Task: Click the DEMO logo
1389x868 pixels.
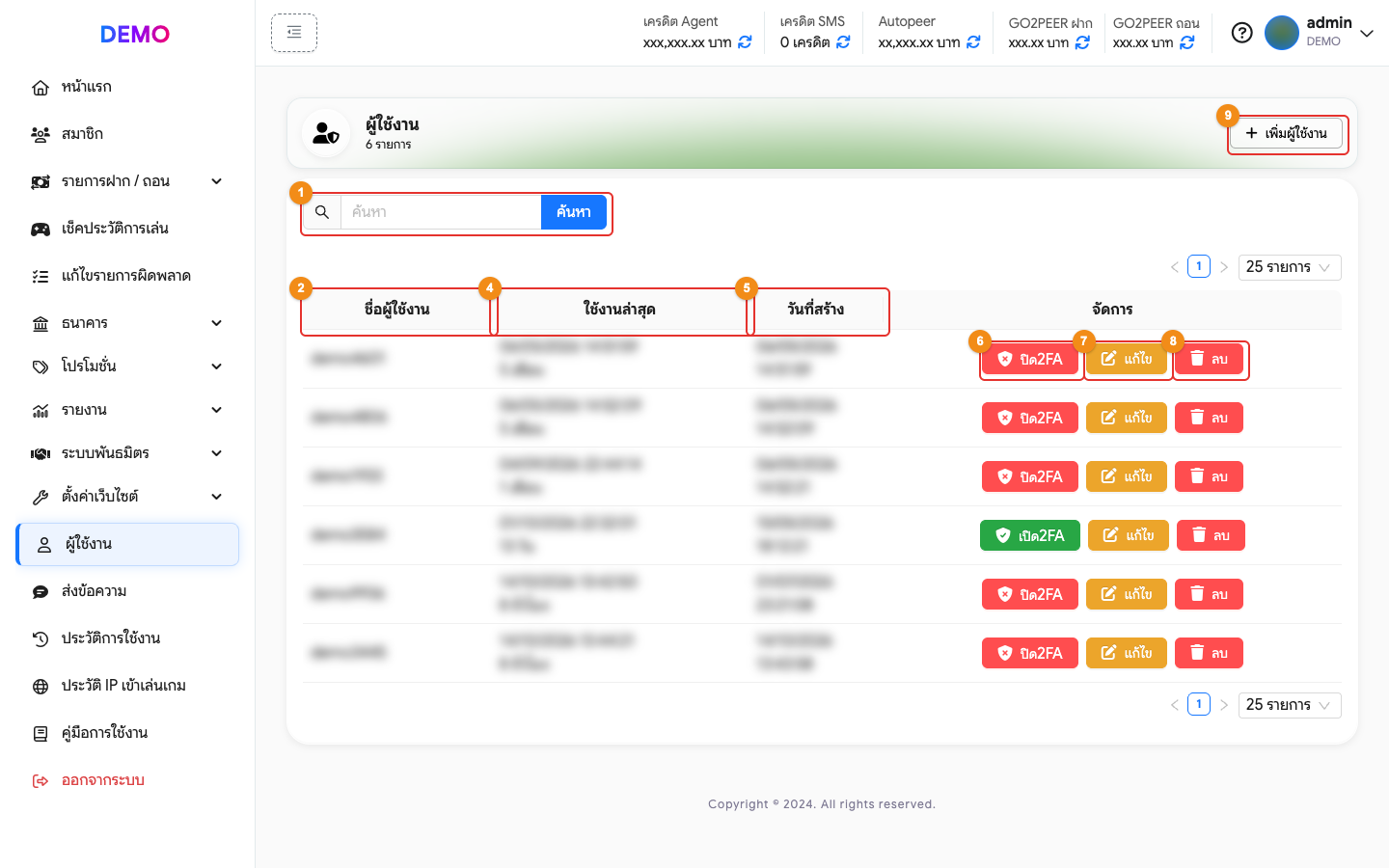Action: [x=135, y=34]
